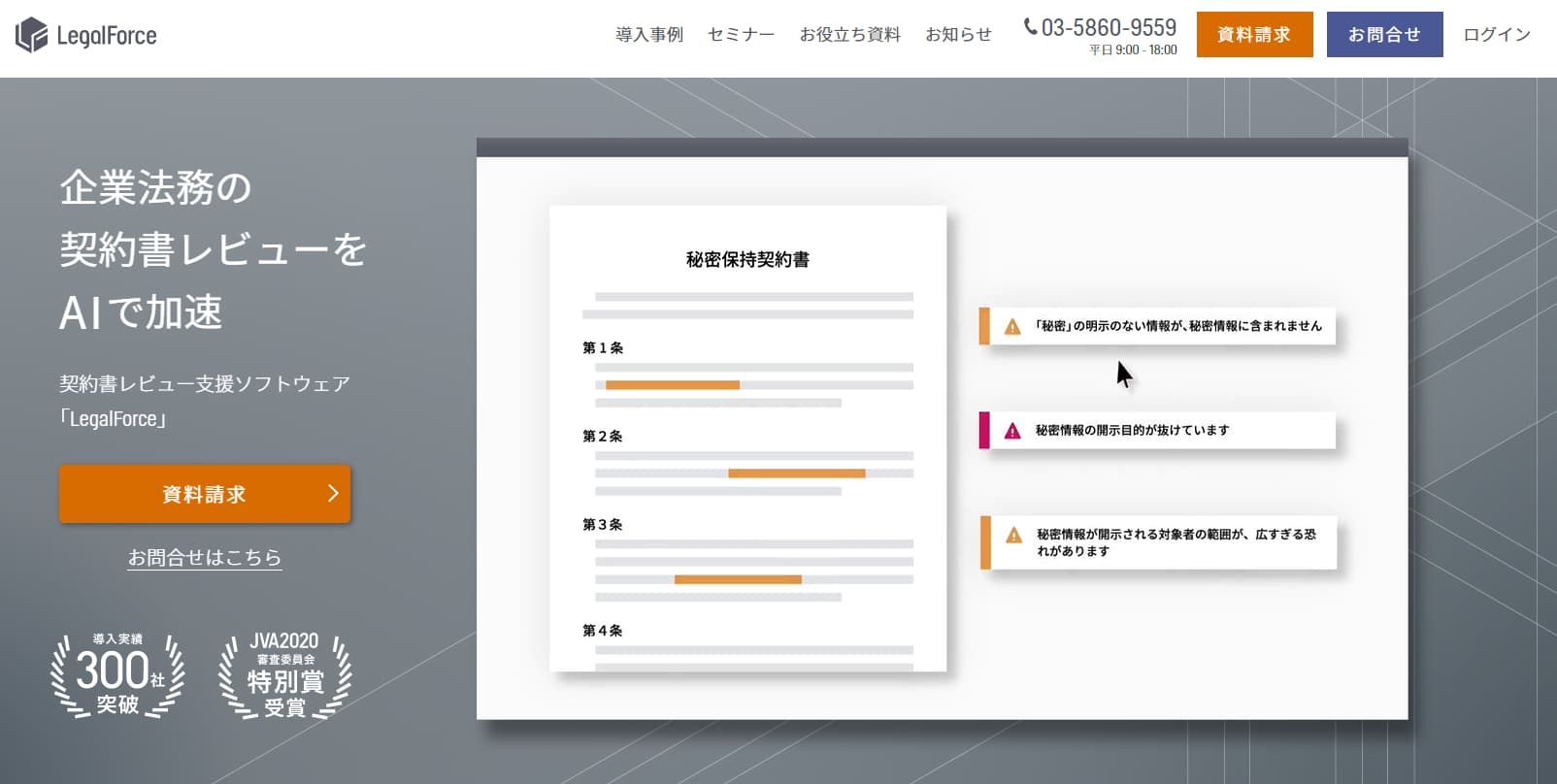1557x784 pixels.
Task: Click the orange highlight under 第1条
Action: click(x=673, y=385)
